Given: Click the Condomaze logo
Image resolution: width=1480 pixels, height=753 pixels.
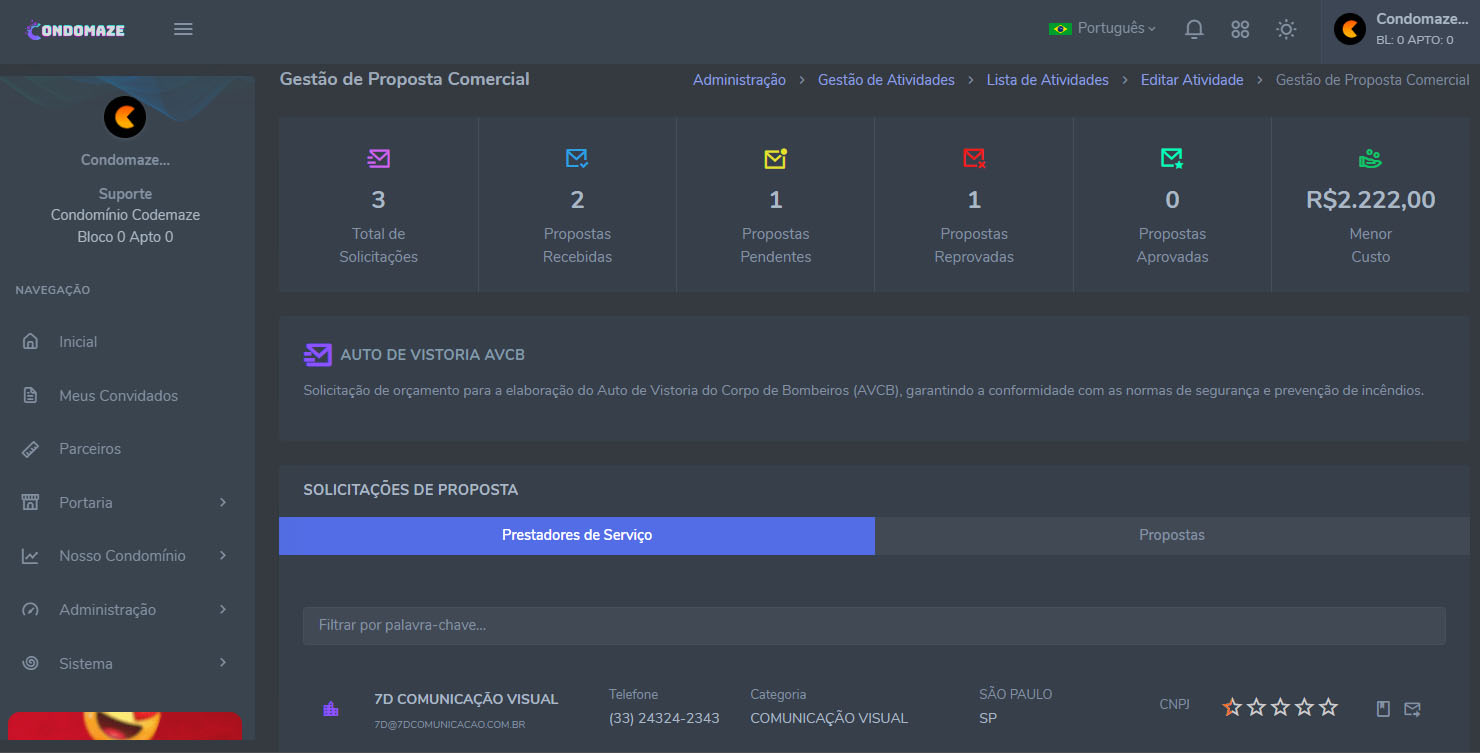Looking at the screenshot, I should pyautogui.click(x=76, y=29).
